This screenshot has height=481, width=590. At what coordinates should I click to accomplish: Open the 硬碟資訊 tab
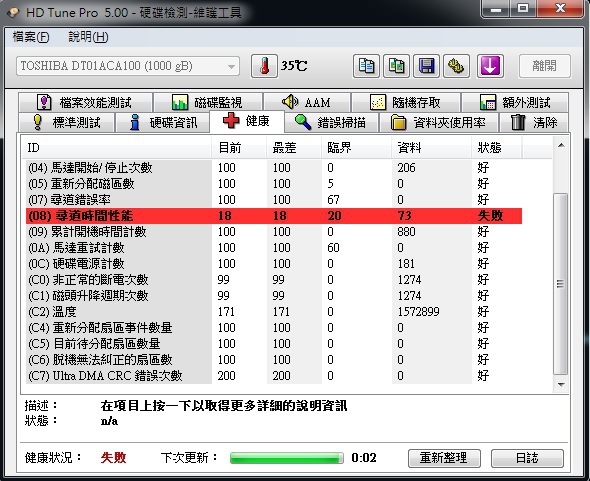162,123
